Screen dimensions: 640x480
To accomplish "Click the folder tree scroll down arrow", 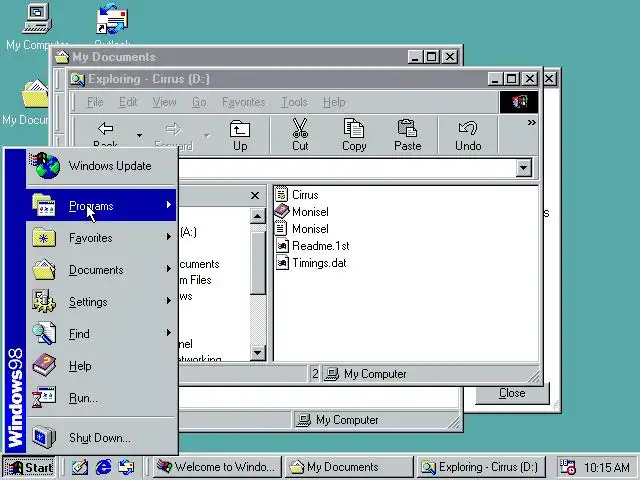I will [x=258, y=353].
